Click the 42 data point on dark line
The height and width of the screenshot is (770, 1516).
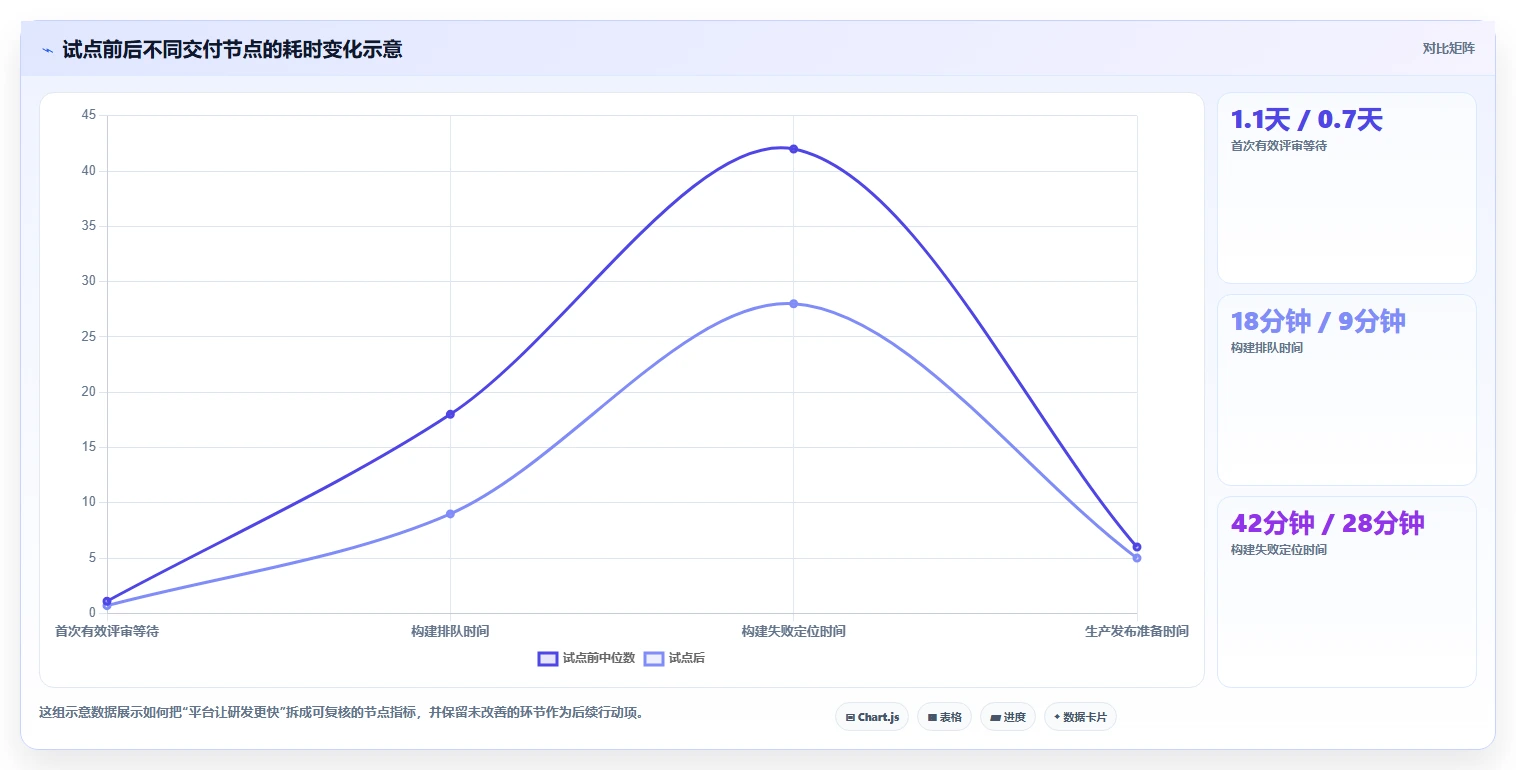point(794,149)
